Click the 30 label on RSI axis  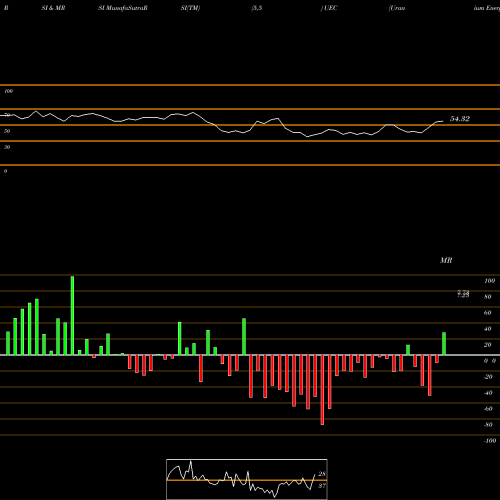point(7,147)
